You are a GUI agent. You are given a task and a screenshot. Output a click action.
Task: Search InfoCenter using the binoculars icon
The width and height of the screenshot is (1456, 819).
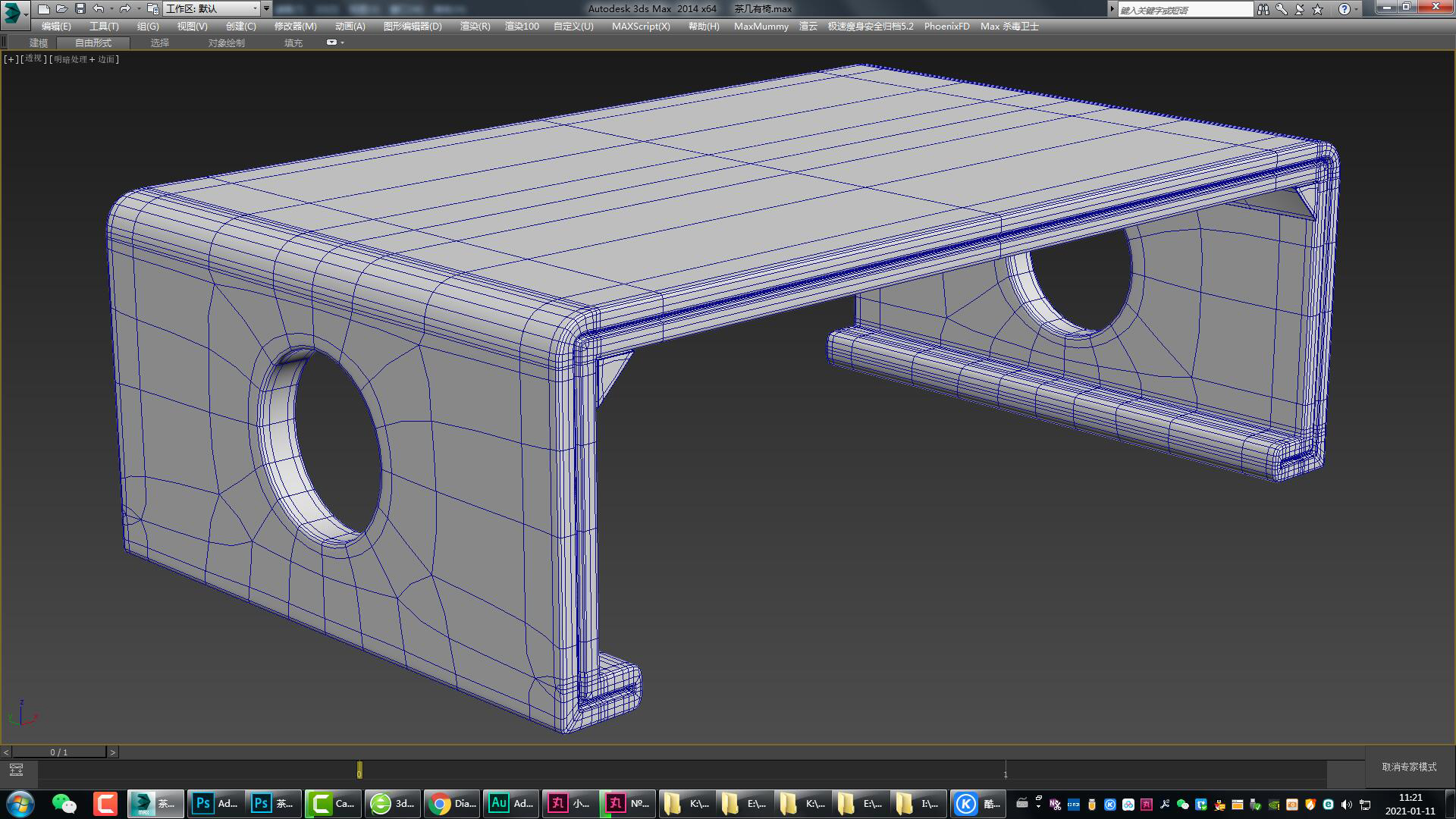[x=1263, y=9]
